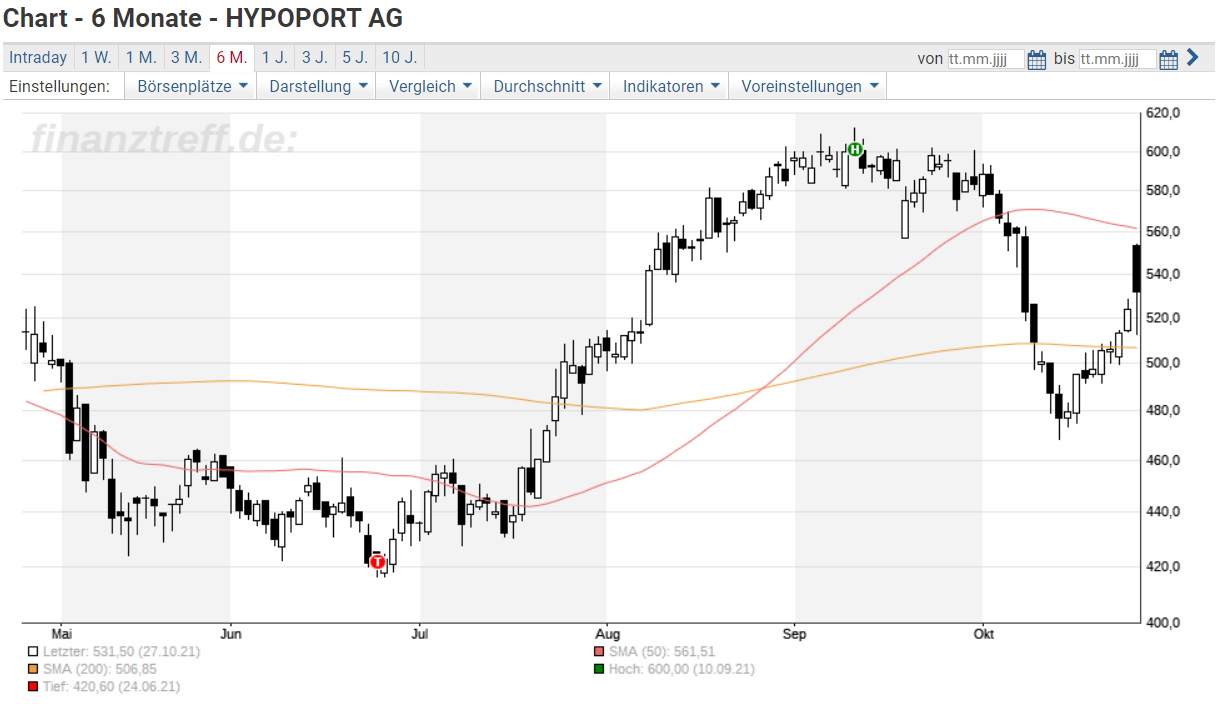Select the 6 M. timeframe tab
The image size is (1226, 704).
(x=231, y=58)
